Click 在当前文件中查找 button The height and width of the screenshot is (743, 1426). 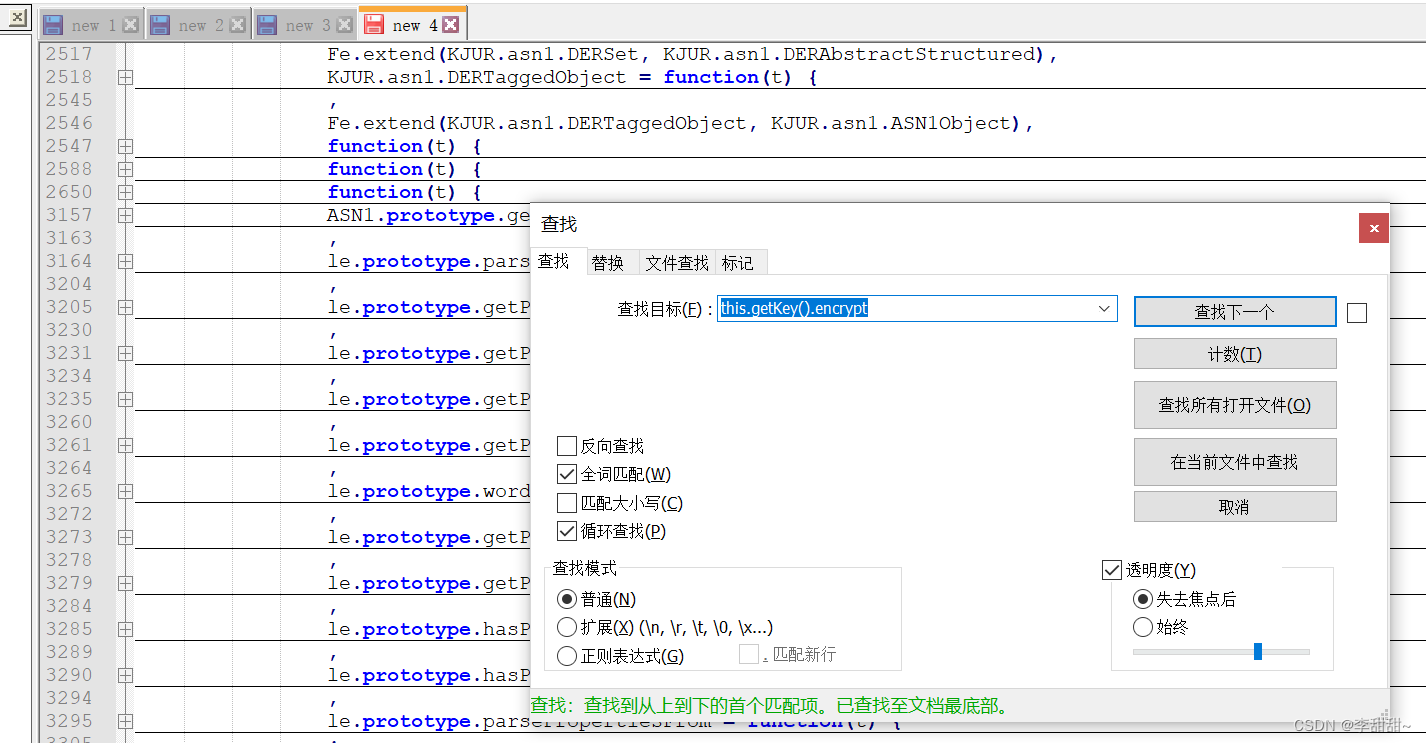pos(1235,462)
